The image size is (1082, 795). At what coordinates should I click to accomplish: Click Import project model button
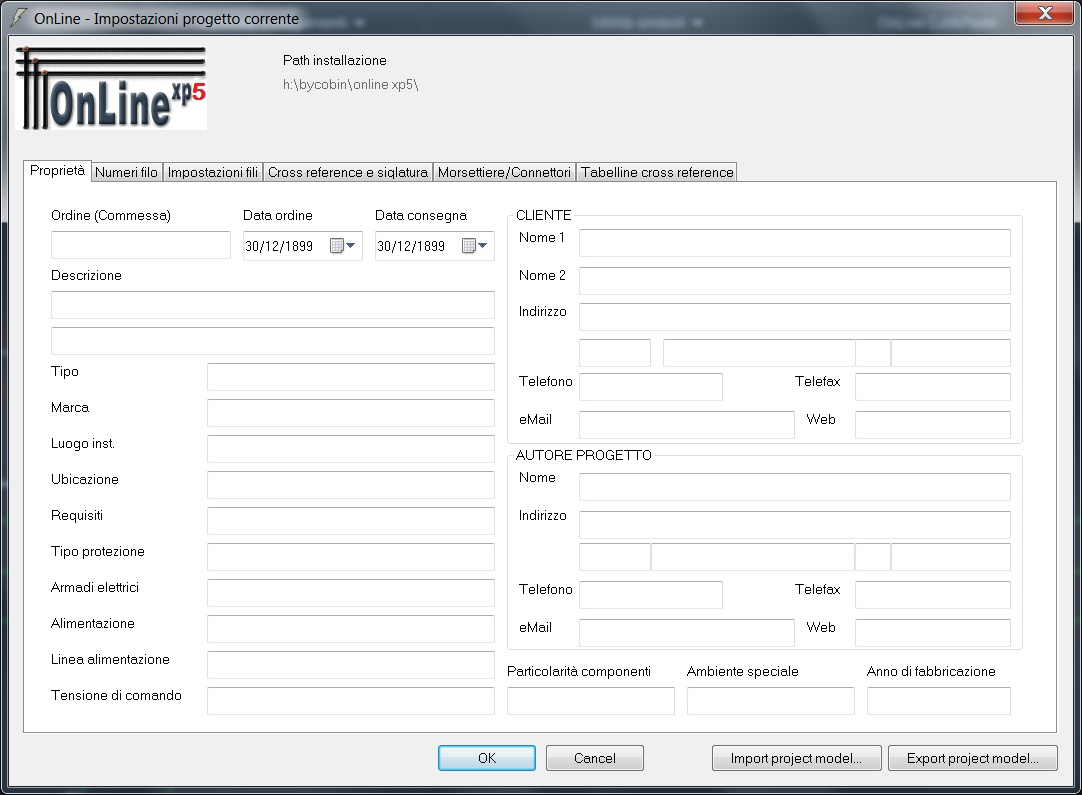coord(796,758)
